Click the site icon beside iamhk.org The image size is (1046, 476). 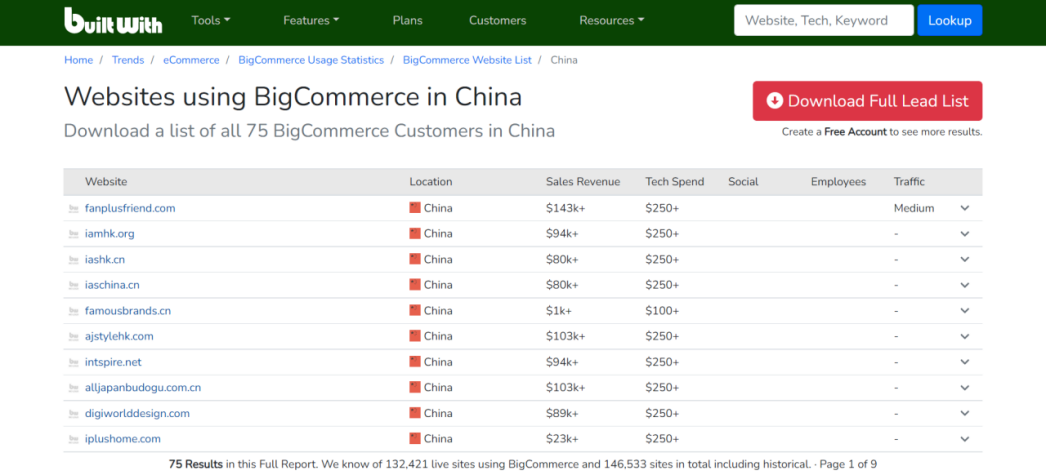pyautogui.click(x=73, y=234)
